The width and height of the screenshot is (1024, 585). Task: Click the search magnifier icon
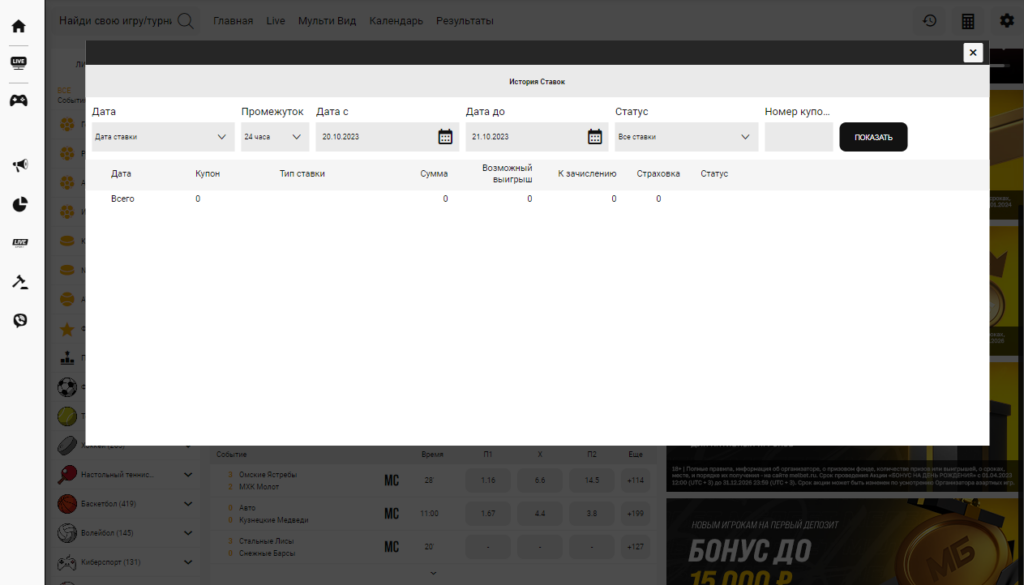point(185,21)
